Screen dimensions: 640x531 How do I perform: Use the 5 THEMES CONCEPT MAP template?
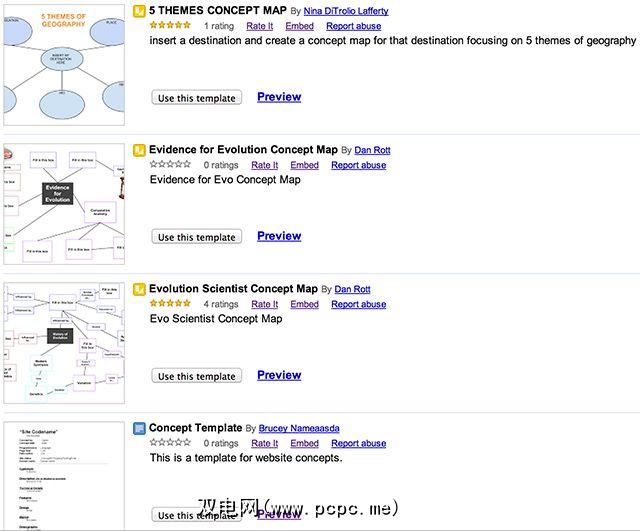click(x=197, y=98)
